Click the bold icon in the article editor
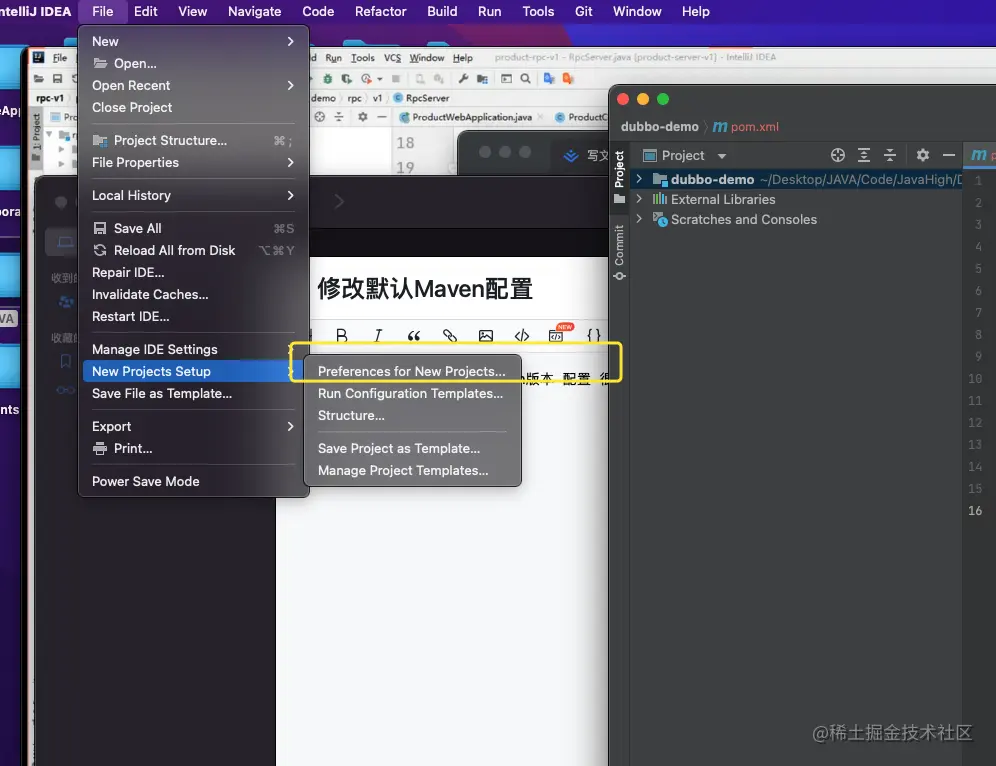 (x=342, y=335)
